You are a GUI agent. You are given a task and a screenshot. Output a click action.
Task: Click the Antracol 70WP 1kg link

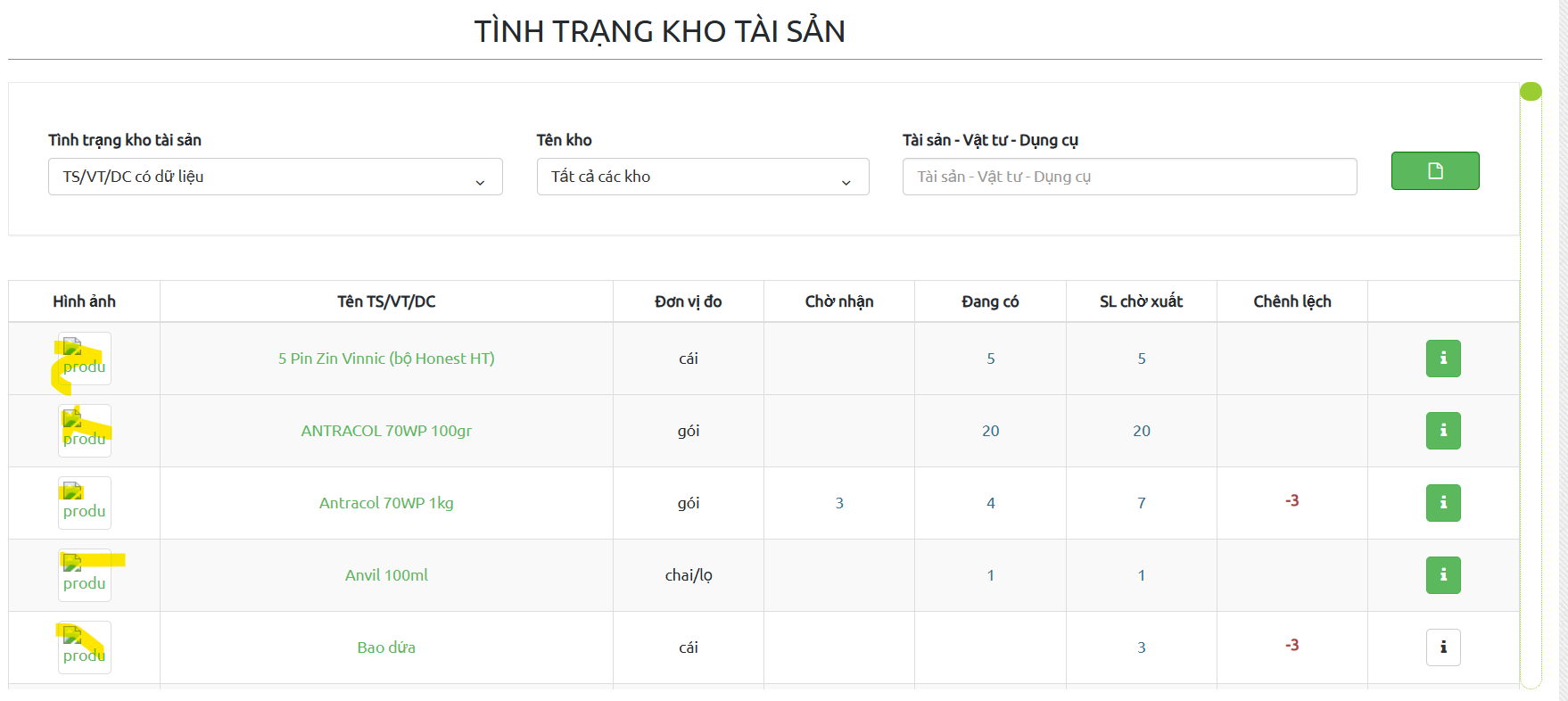coord(386,503)
